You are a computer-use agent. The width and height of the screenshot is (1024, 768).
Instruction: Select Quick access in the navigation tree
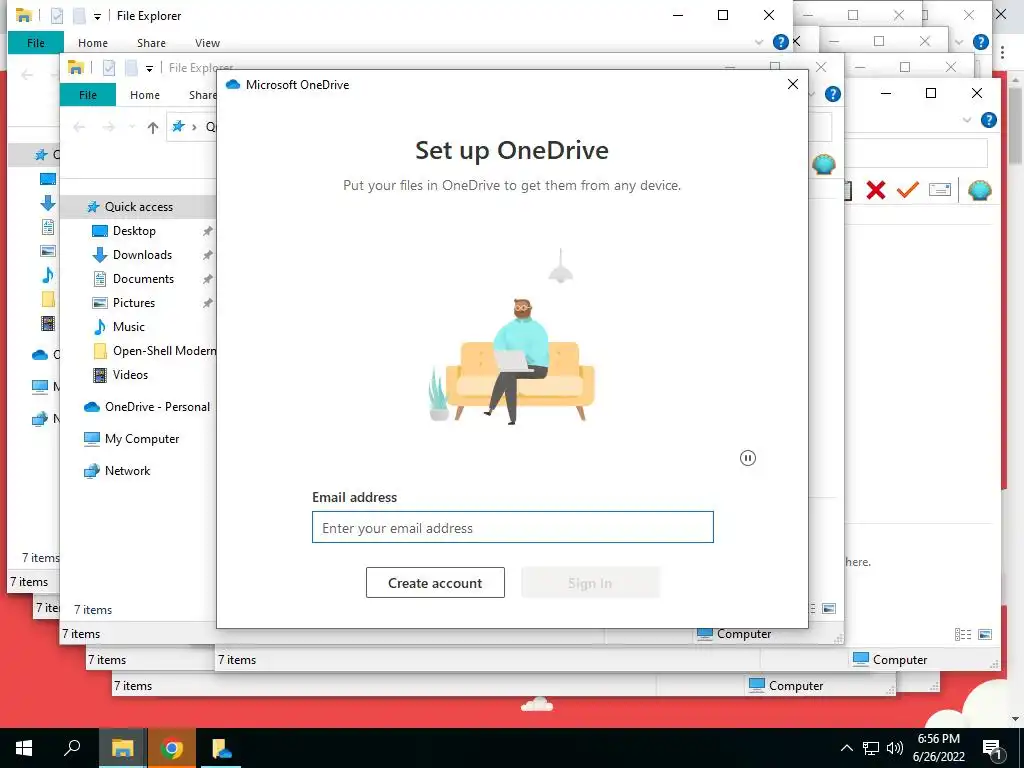coord(138,206)
